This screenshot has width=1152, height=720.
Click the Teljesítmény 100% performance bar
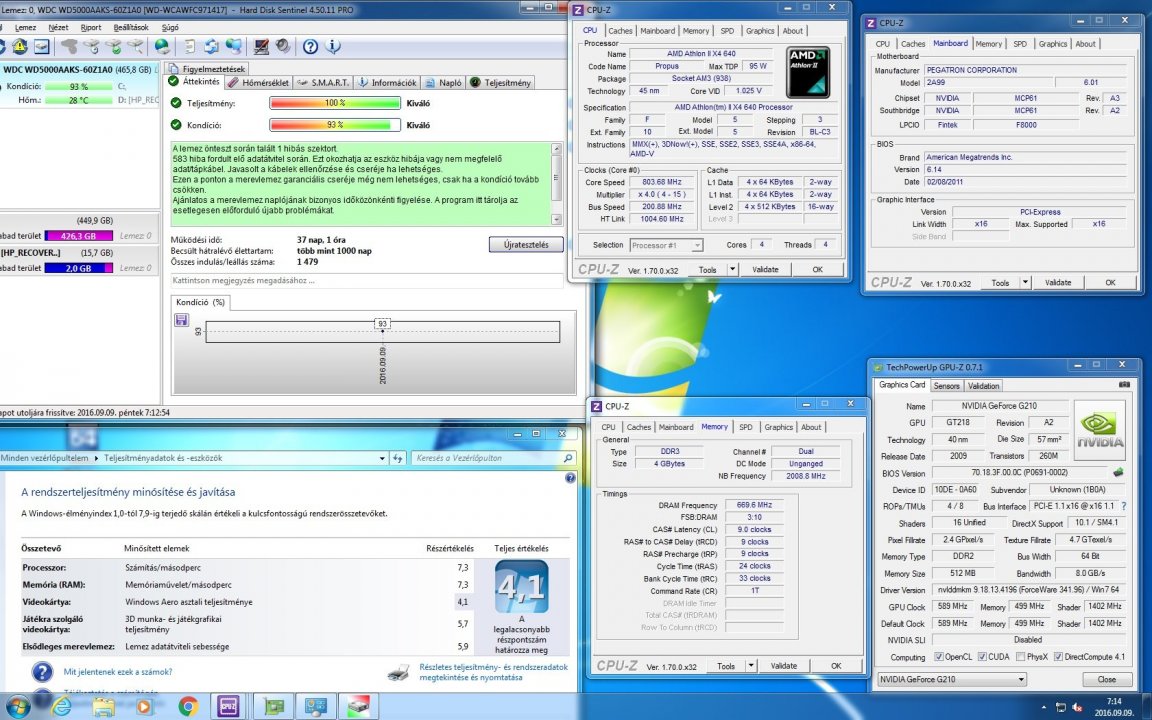click(x=334, y=103)
